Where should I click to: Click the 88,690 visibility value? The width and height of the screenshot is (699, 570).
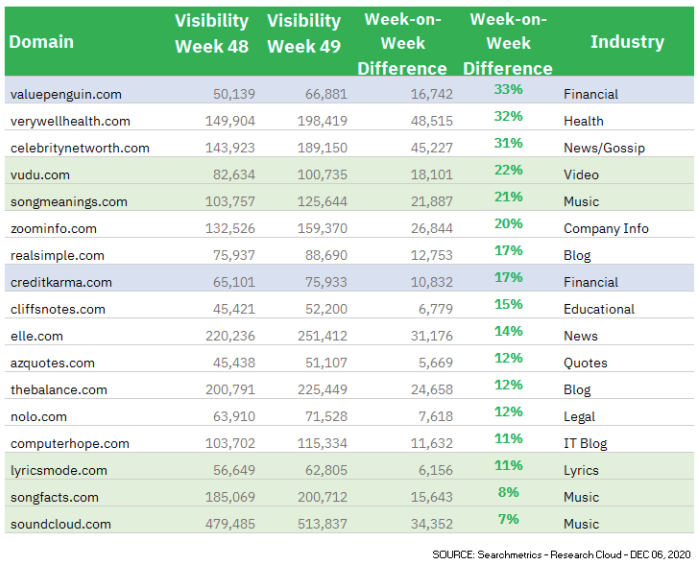(x=326, y=255)
